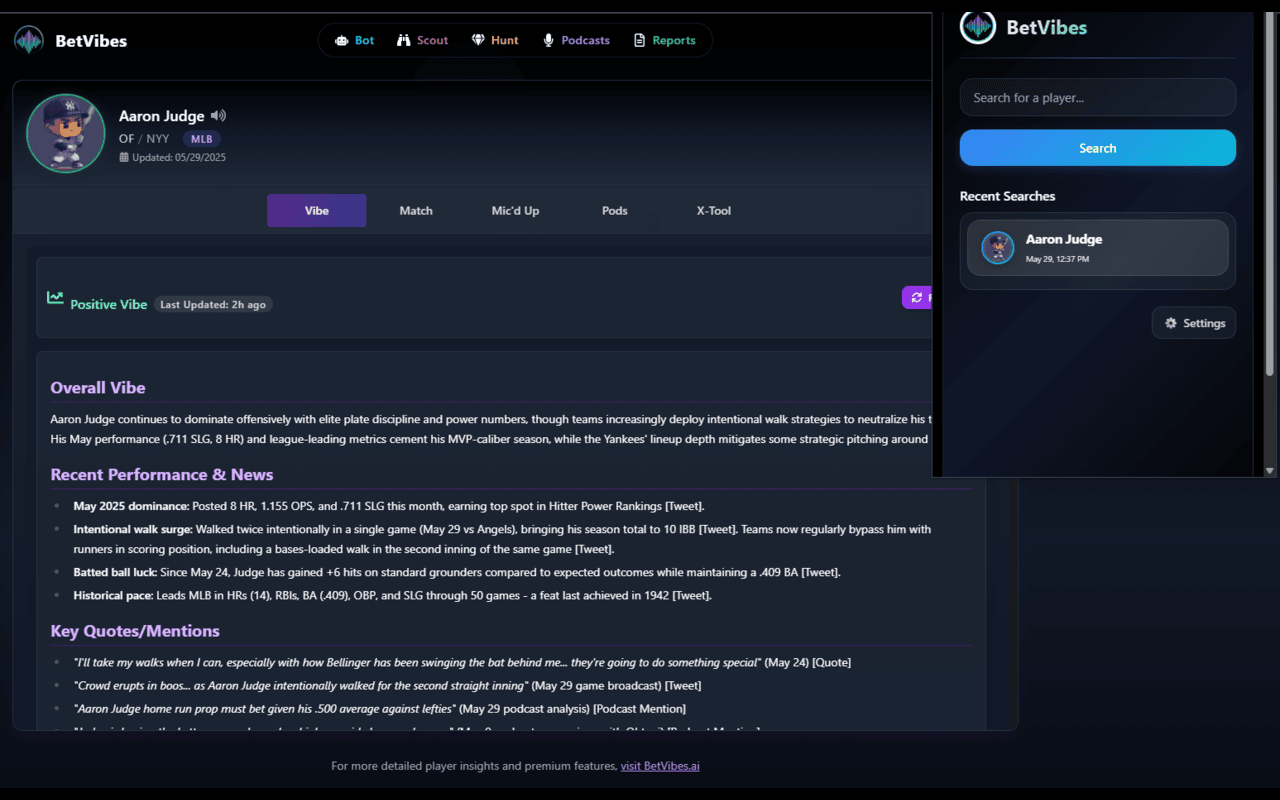Click the Positive Vibe label

tap(109, 304)
